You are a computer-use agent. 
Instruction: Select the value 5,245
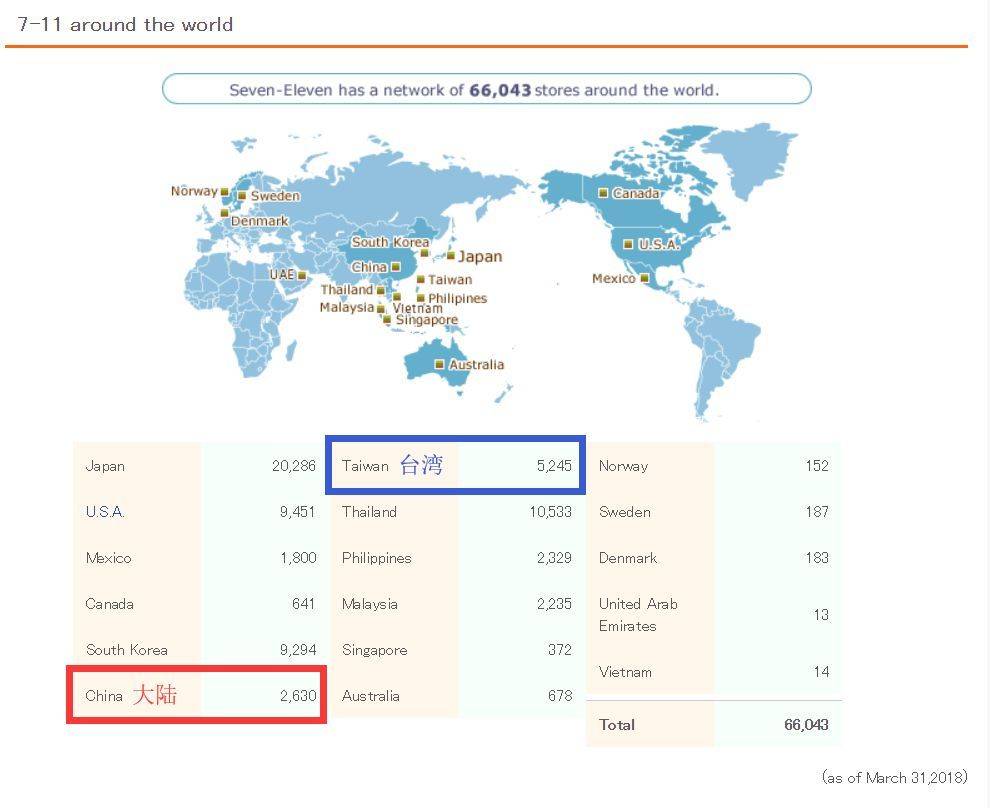[x=554, y=466]
